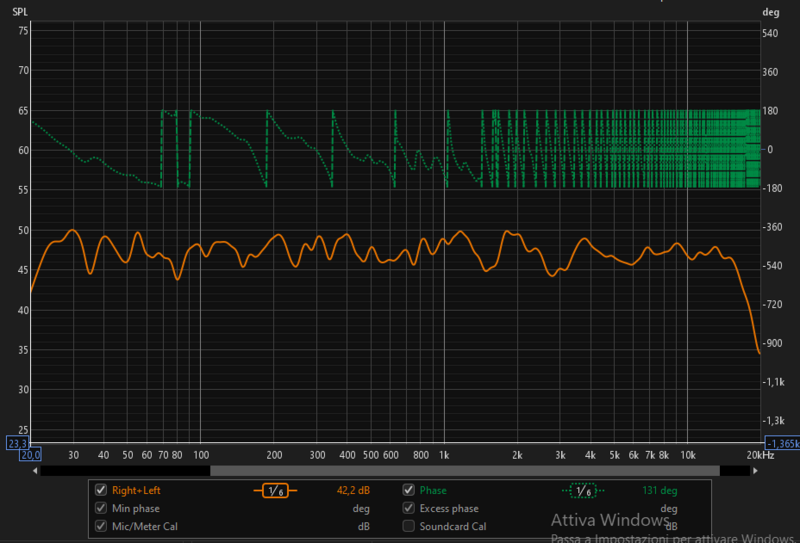Toggle the Mic/Meter Cal checkbox
The image size is (800, 543).
pos(100,526)
